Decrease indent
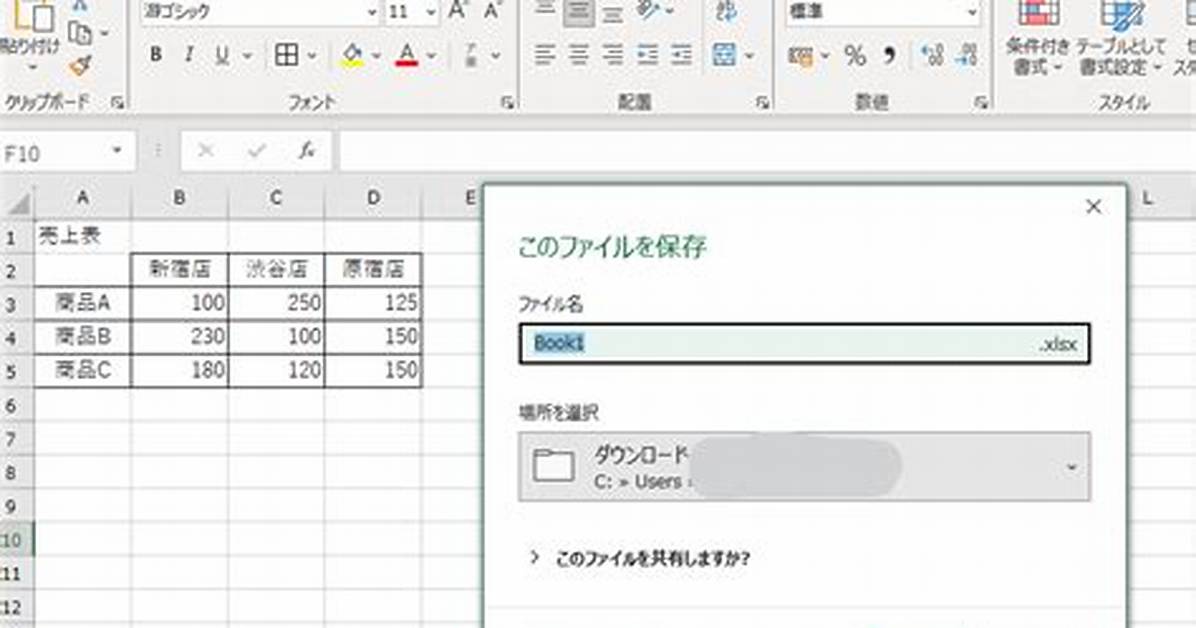The width and height of the screenshot is (1196, 628). 648,55
